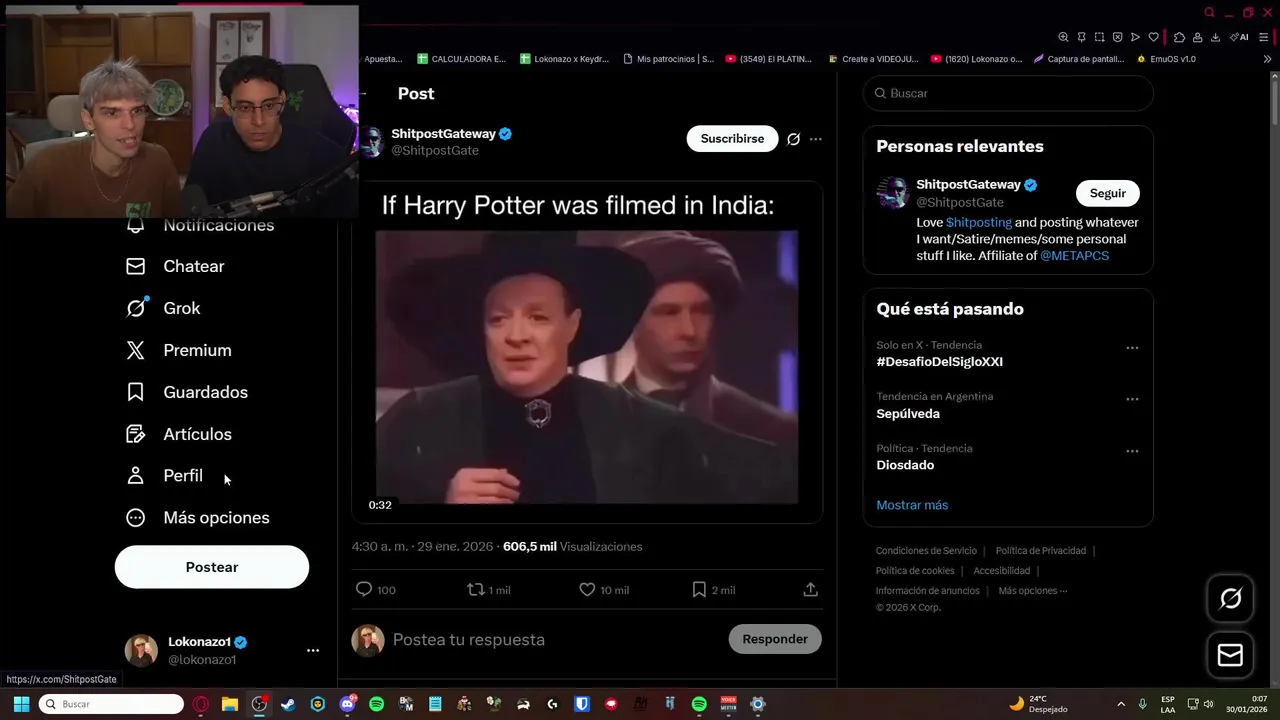Open more options for Diosdado trend
Viewport: 1280px width, 720px height.
click(1132, 451)
